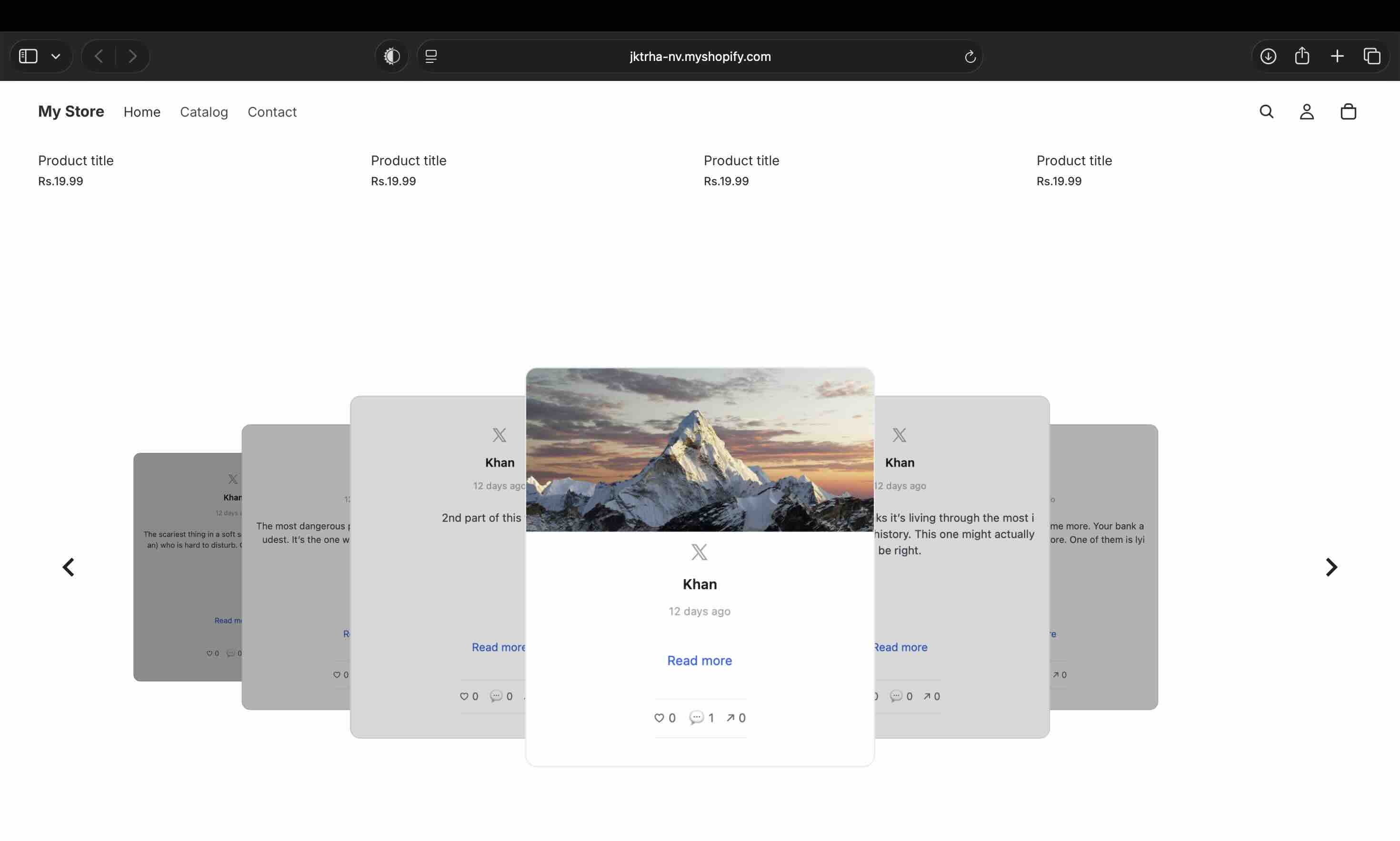Click the share arrow on center card
Image resolution: width=1400 pixels, height=841 pixels.
[x=730, y=718]
